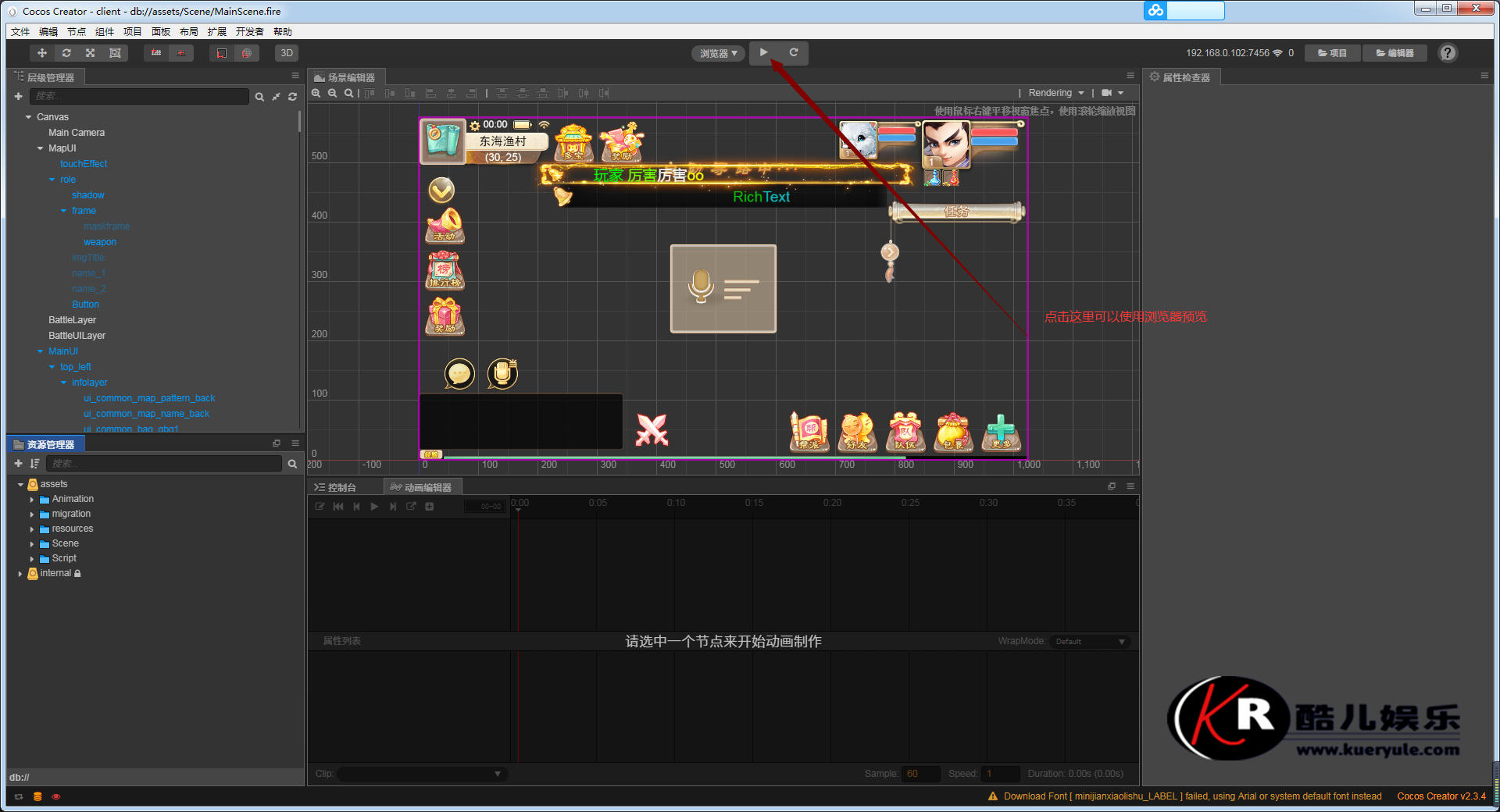Open the 浏览器 preview platform dropdown

[718, 53]
